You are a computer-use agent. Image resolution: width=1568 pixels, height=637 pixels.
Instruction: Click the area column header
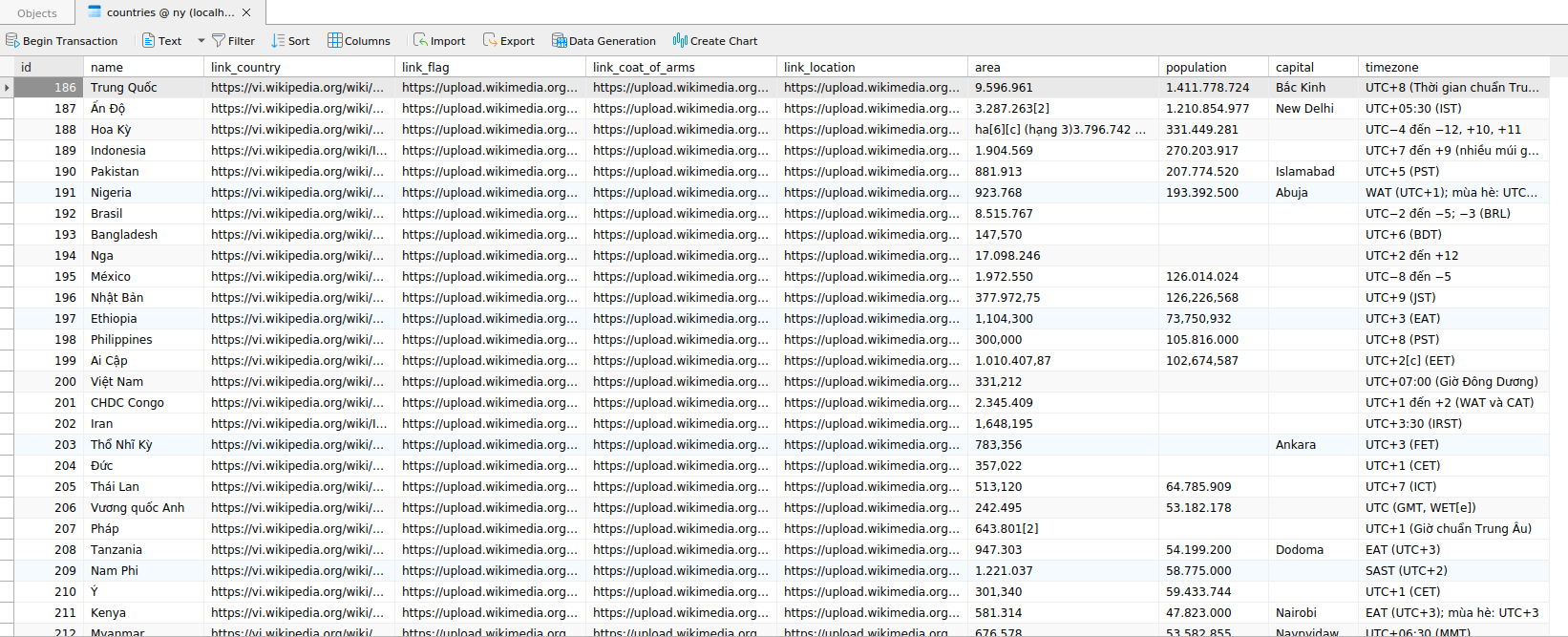click(1063, 67)
